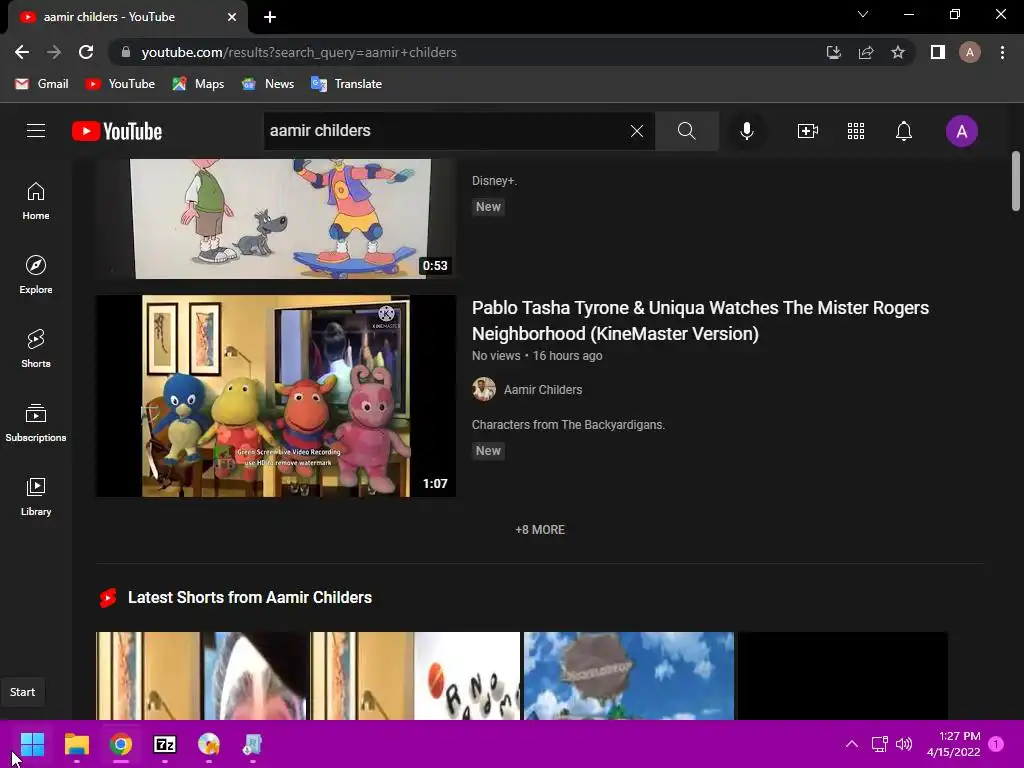Screen dimensions: 1024x768
Task: Start voice search with microphone icon
Action: pos(746,131)
